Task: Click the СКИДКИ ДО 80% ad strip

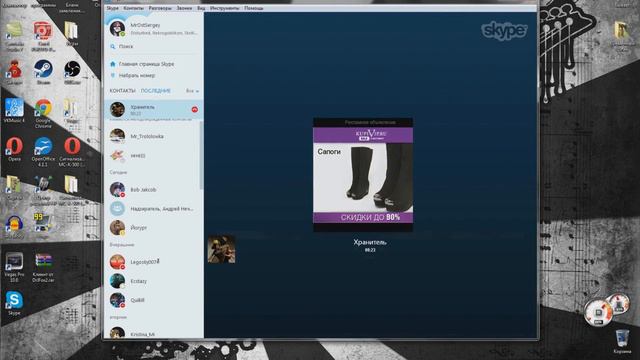Action: (x=363, y=218)
